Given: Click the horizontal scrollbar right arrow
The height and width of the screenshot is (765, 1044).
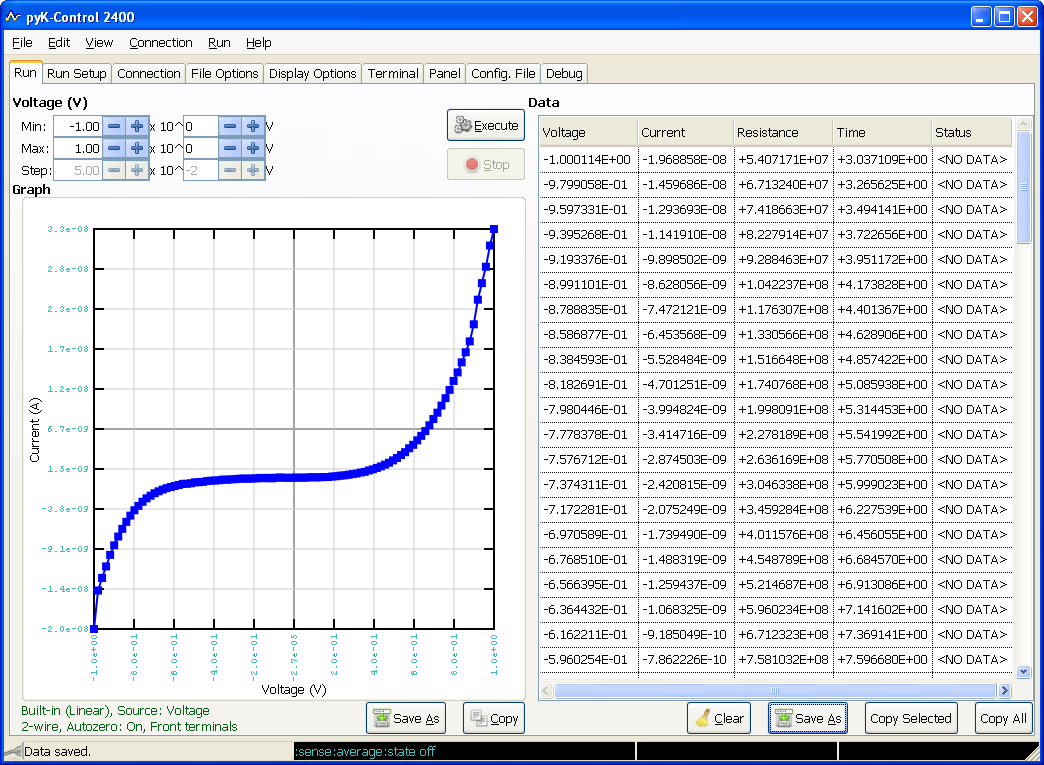Looking at the screenshot, I should click(1005, 690).
